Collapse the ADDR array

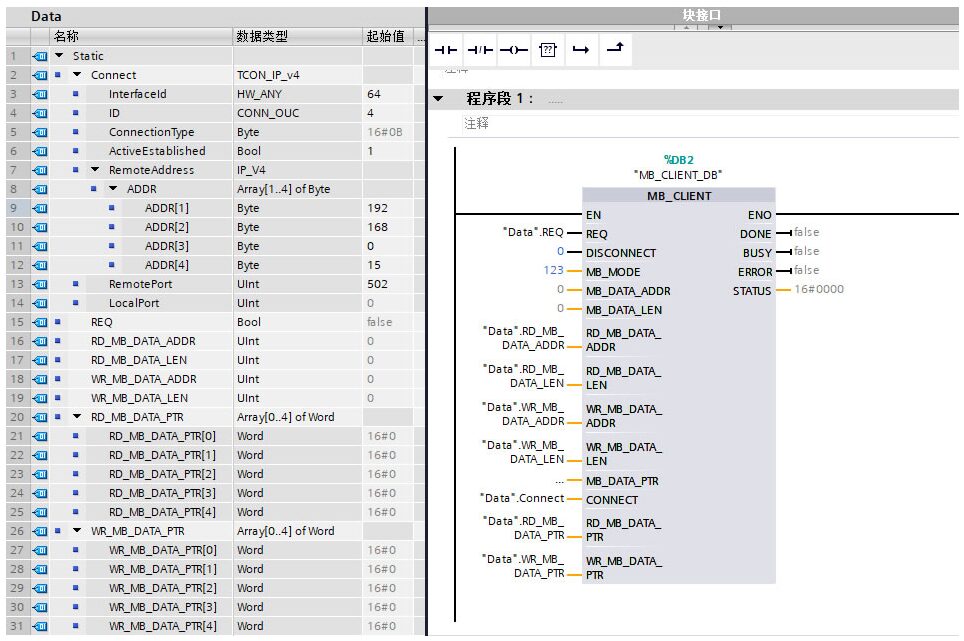113,189
